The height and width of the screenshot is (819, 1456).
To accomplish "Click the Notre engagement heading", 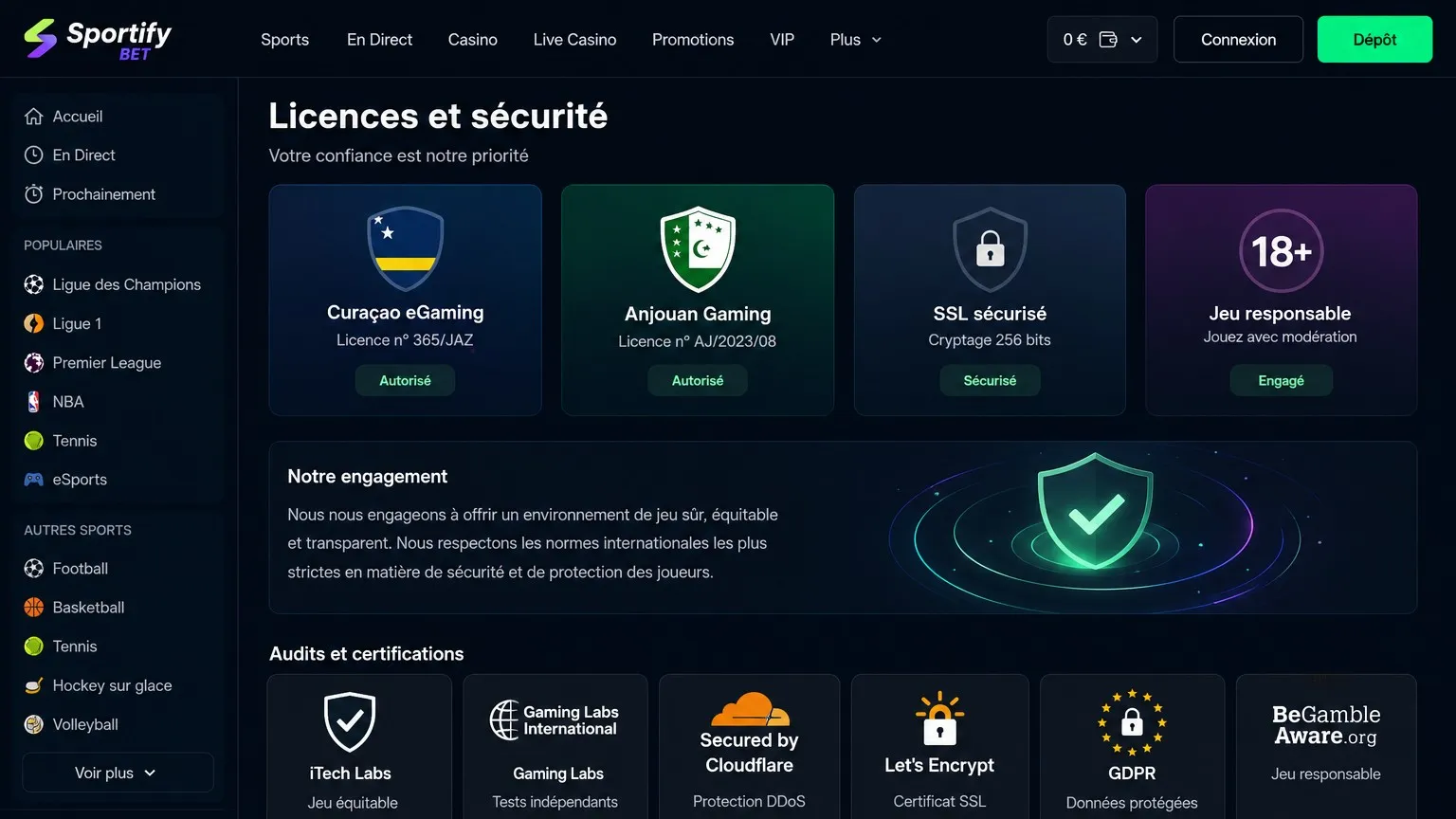I will point(368,477).
